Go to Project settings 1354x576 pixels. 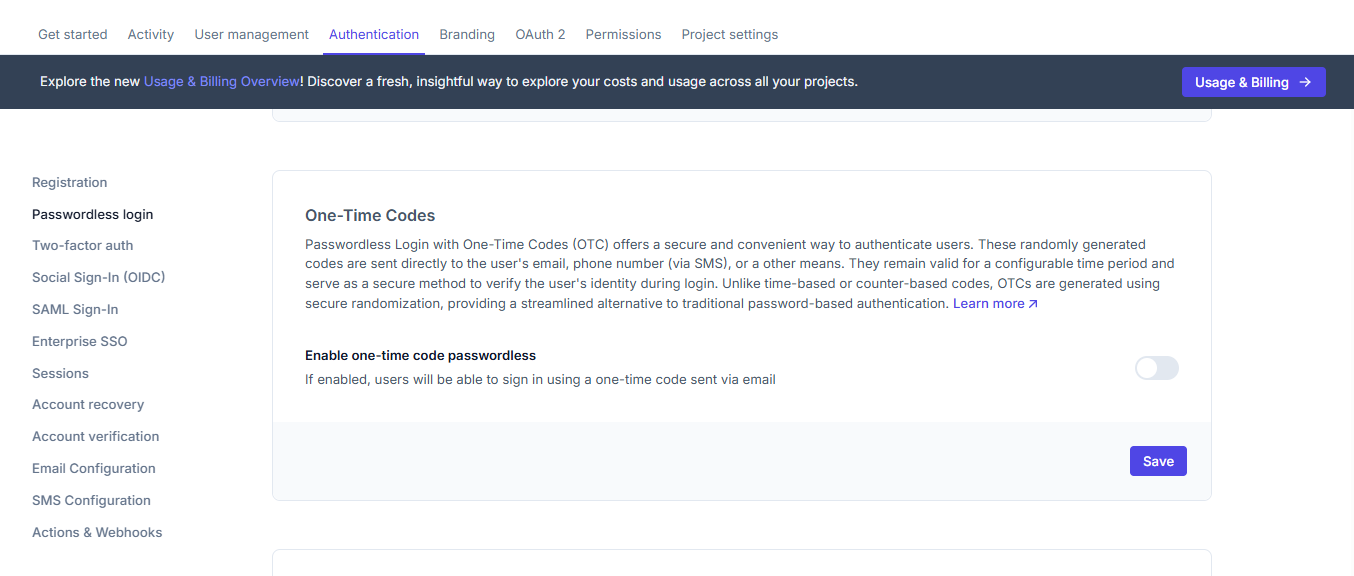(729, 34)
